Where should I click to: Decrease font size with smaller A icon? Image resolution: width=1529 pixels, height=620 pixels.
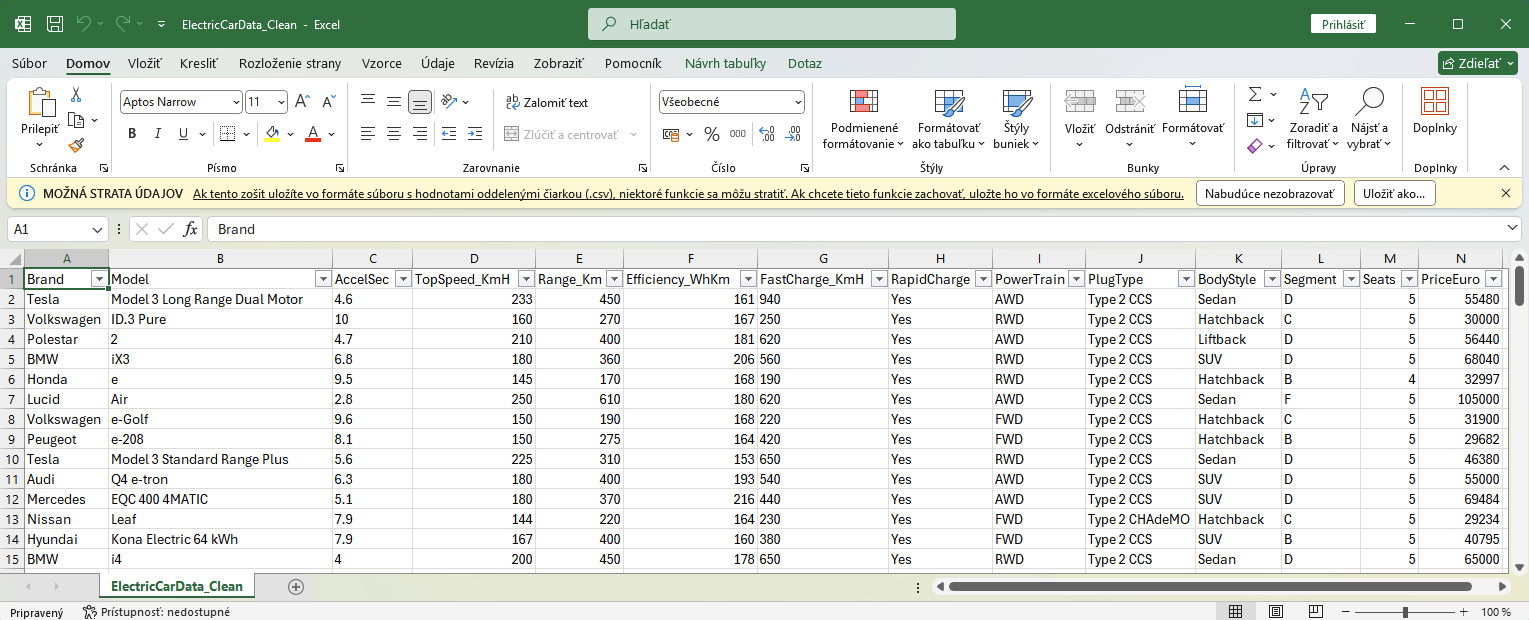pos(328,102)
